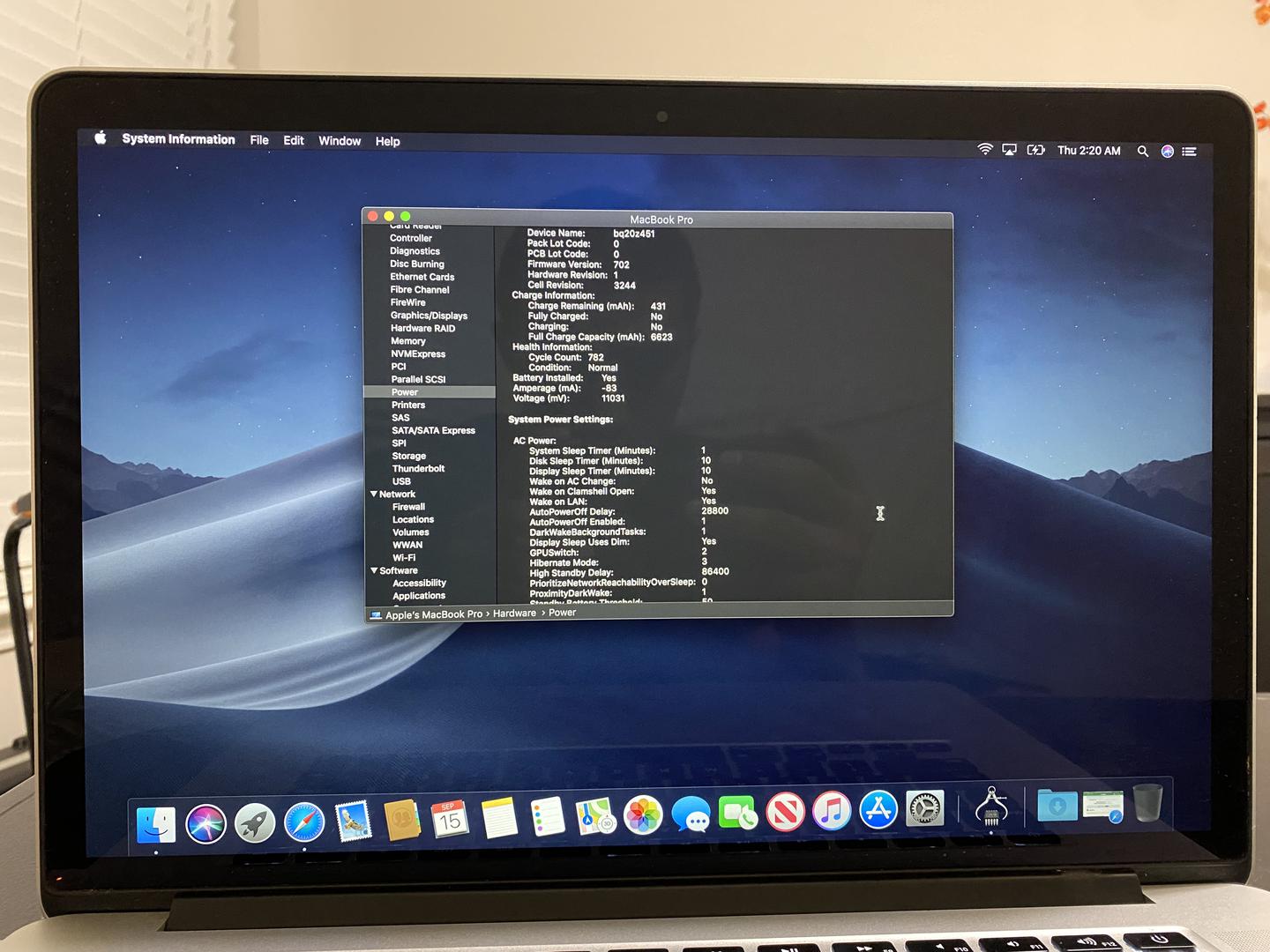Select Graphics/Displays in sidebar
This screenshot has width=1270, height=952.
point(429,316)
